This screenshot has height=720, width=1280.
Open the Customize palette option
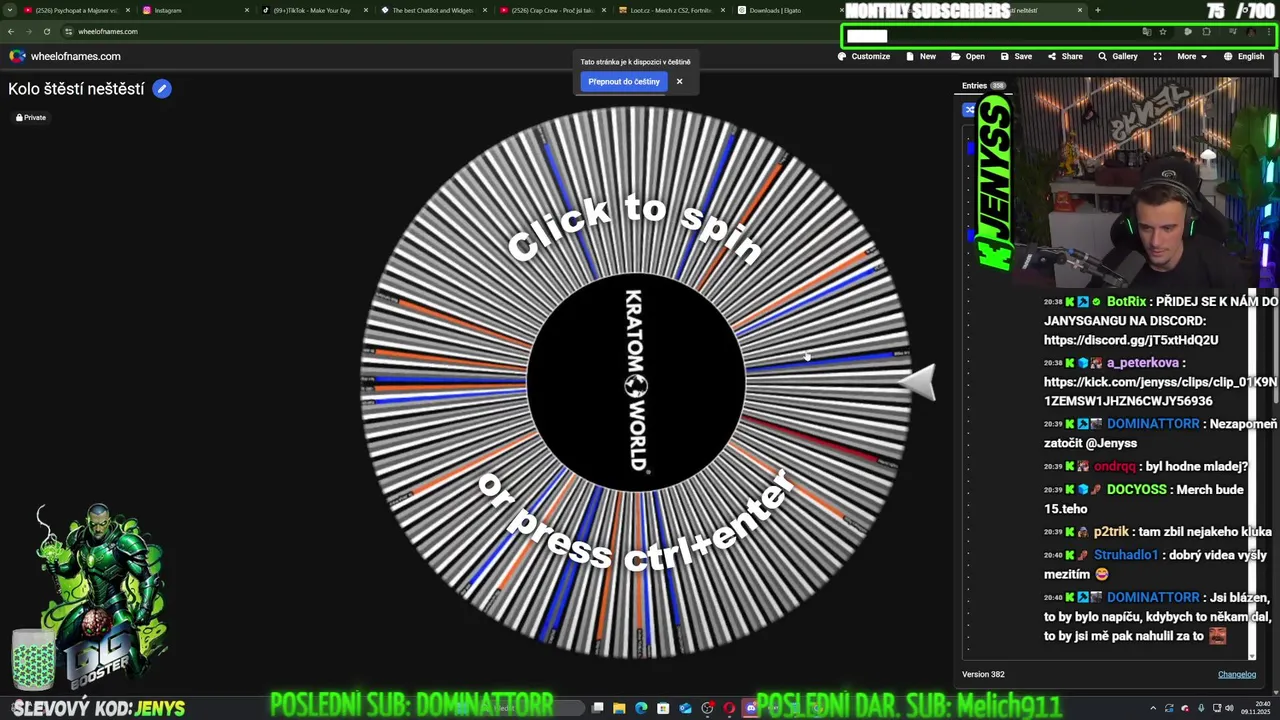coord(864,56)
